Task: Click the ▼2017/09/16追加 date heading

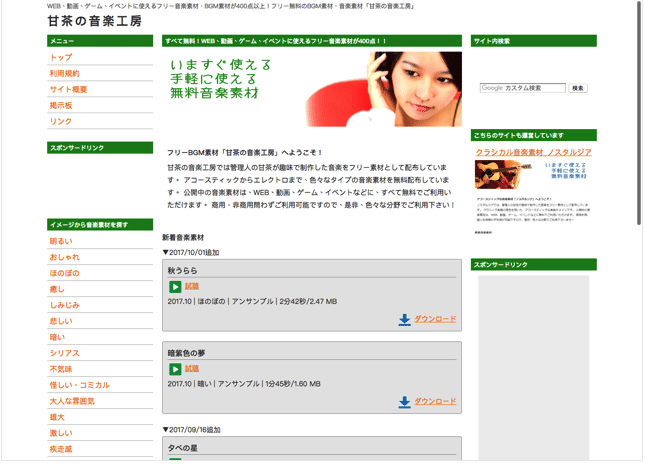Action: [x=192, y=430]
